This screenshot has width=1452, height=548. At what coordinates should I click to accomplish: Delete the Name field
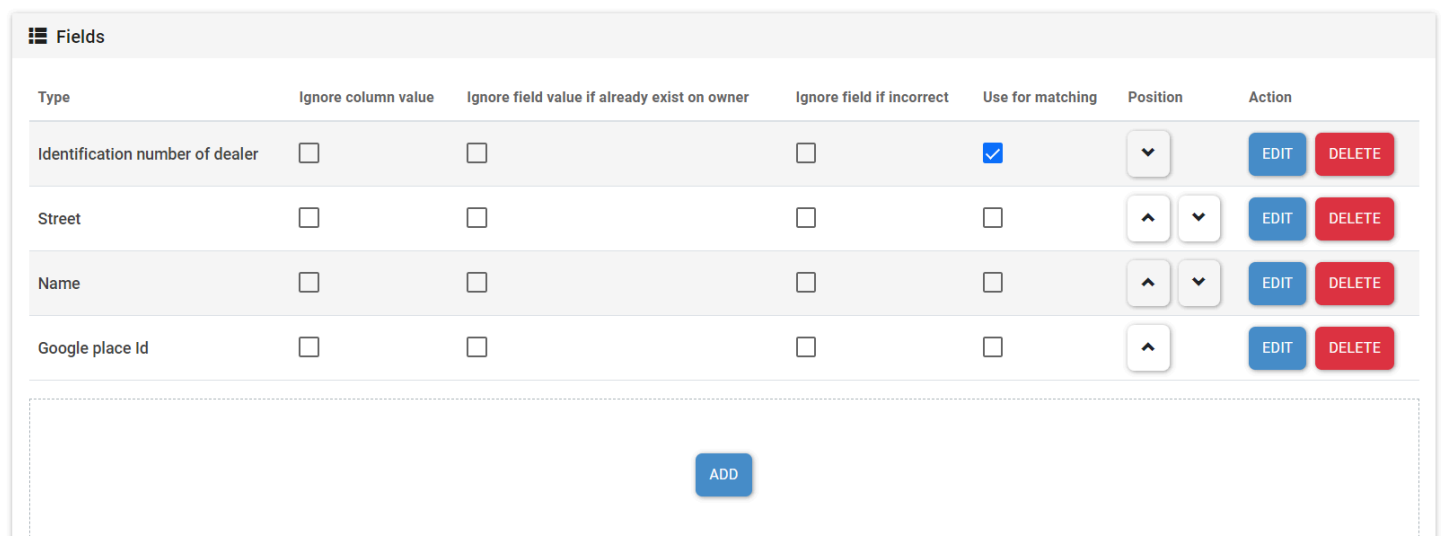1354,284
